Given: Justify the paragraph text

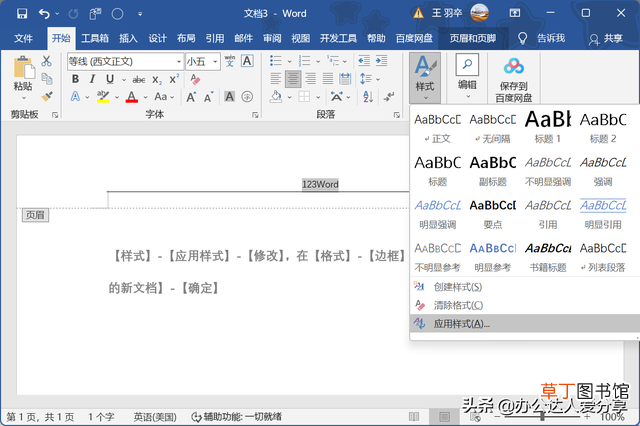Looking at the screenshot, I should (328, 79).
